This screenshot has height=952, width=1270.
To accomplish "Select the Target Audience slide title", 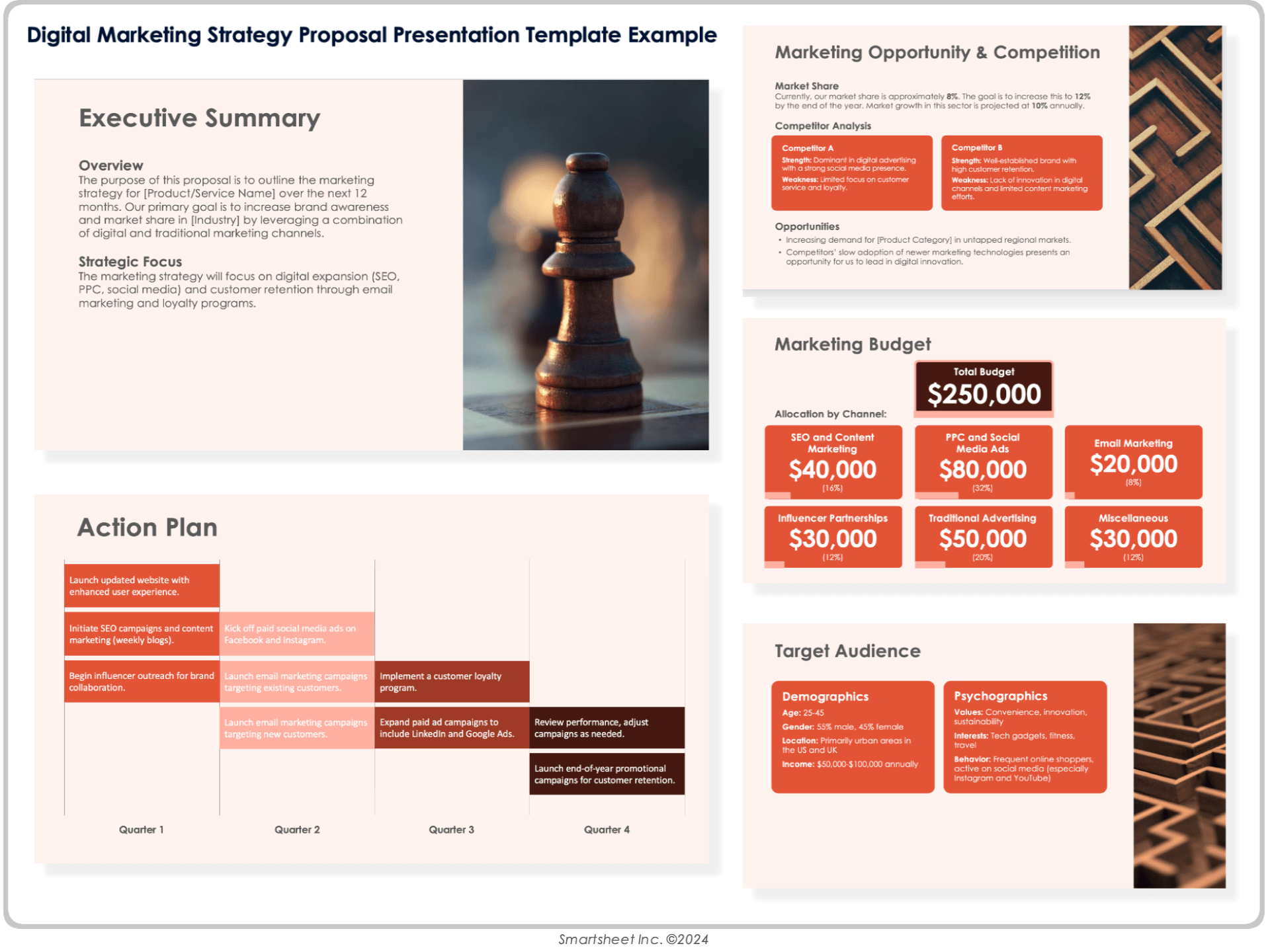I will pos(847,651).
